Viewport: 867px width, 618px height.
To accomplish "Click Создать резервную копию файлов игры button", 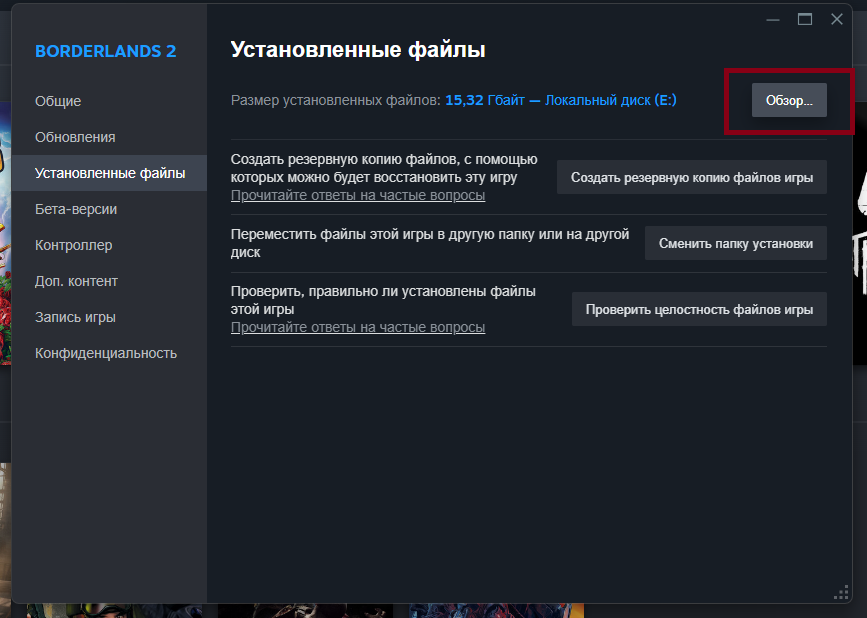I will tap(692, 177).
